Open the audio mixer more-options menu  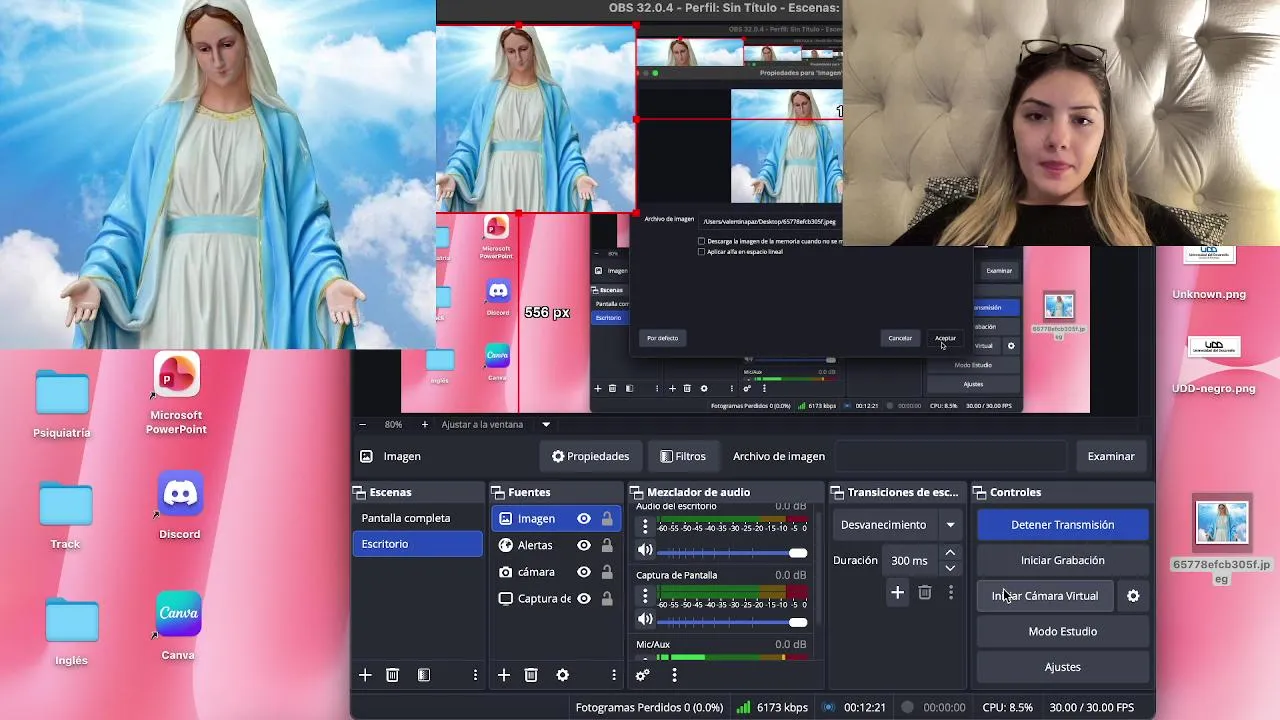pyautogui.click(x=674, y=675)
